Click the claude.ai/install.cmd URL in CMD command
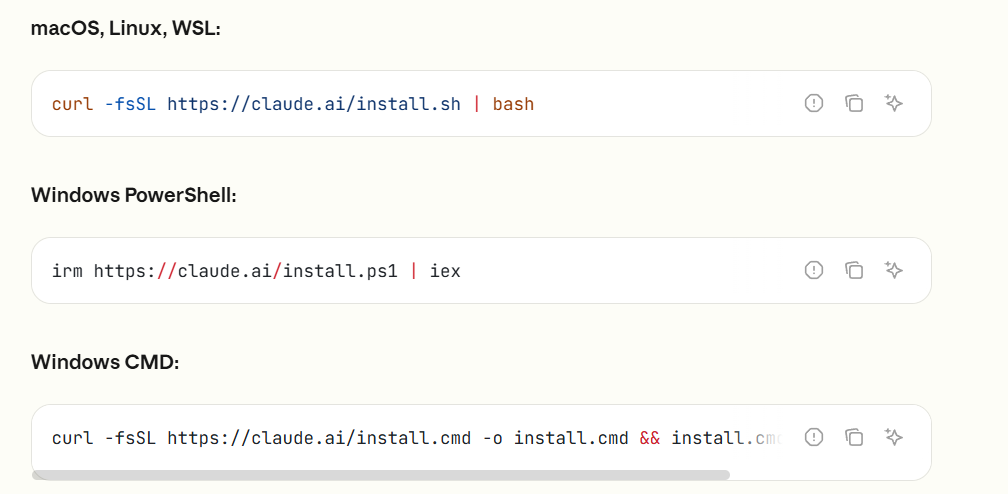Image resolution: width=1008 pixels, height=494 pixels. [319, 438]
